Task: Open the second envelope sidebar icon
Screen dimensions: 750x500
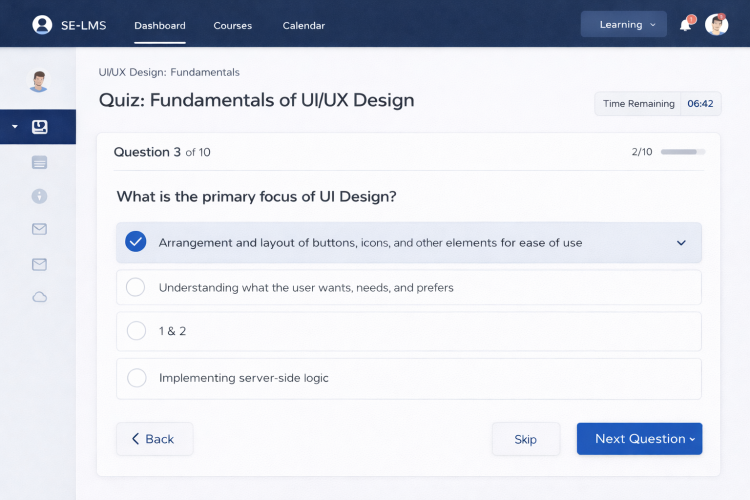Action: pos(39,265)
